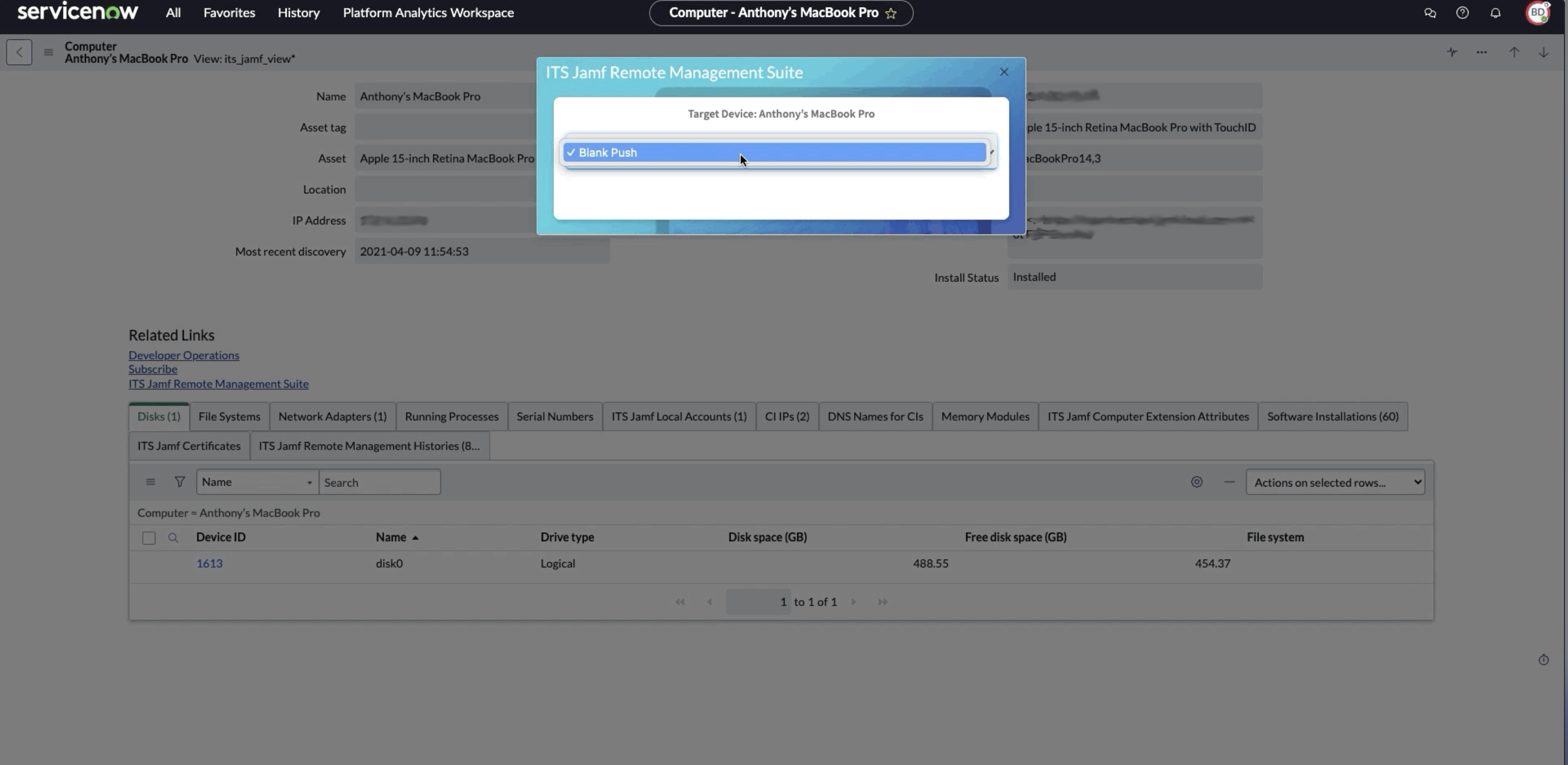Check the select-all rows checkbox
The height and width of the screenshot is (765, 1568).
[148, 538]
